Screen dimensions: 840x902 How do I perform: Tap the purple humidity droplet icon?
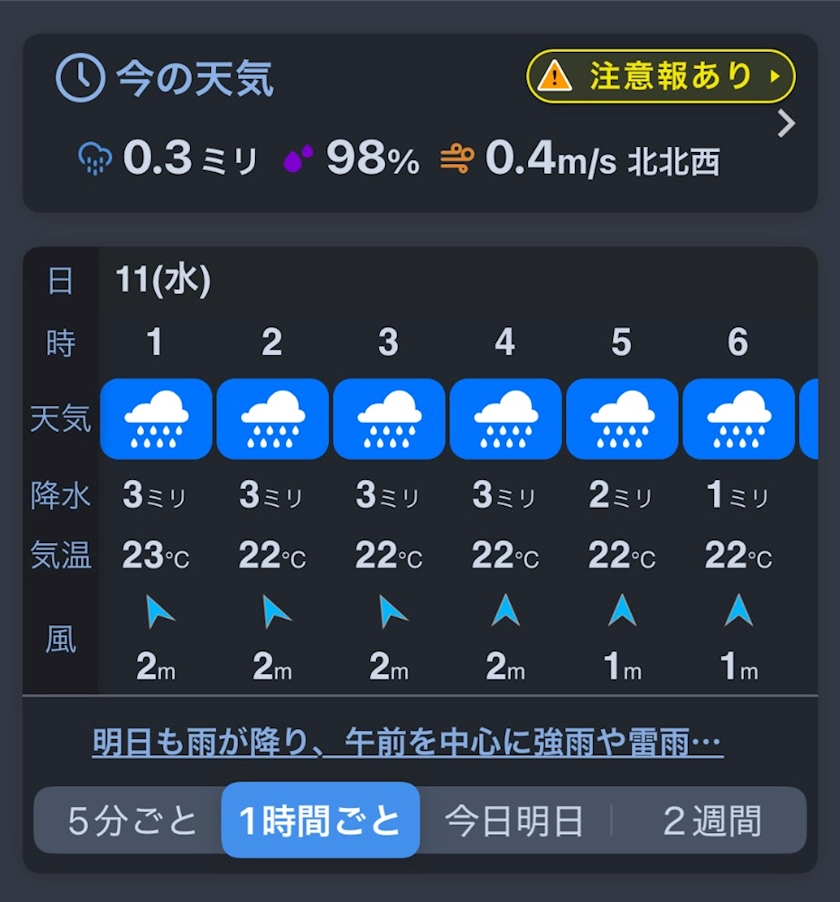click(298, 159)
